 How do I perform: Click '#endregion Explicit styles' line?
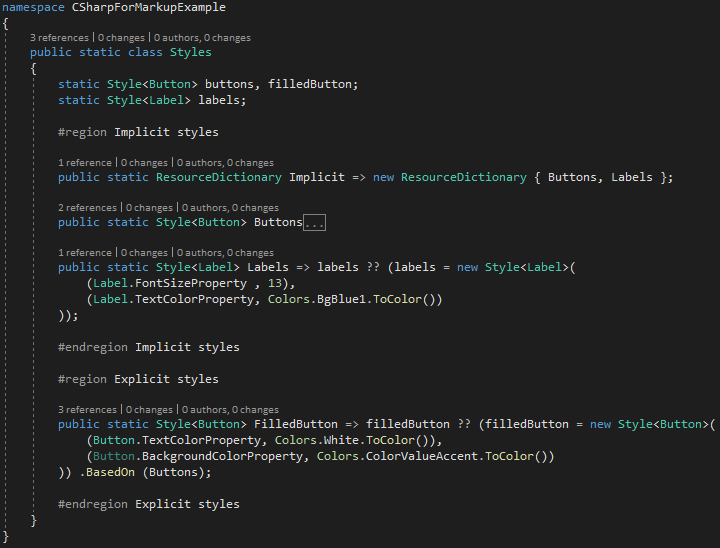click(149, 504)
